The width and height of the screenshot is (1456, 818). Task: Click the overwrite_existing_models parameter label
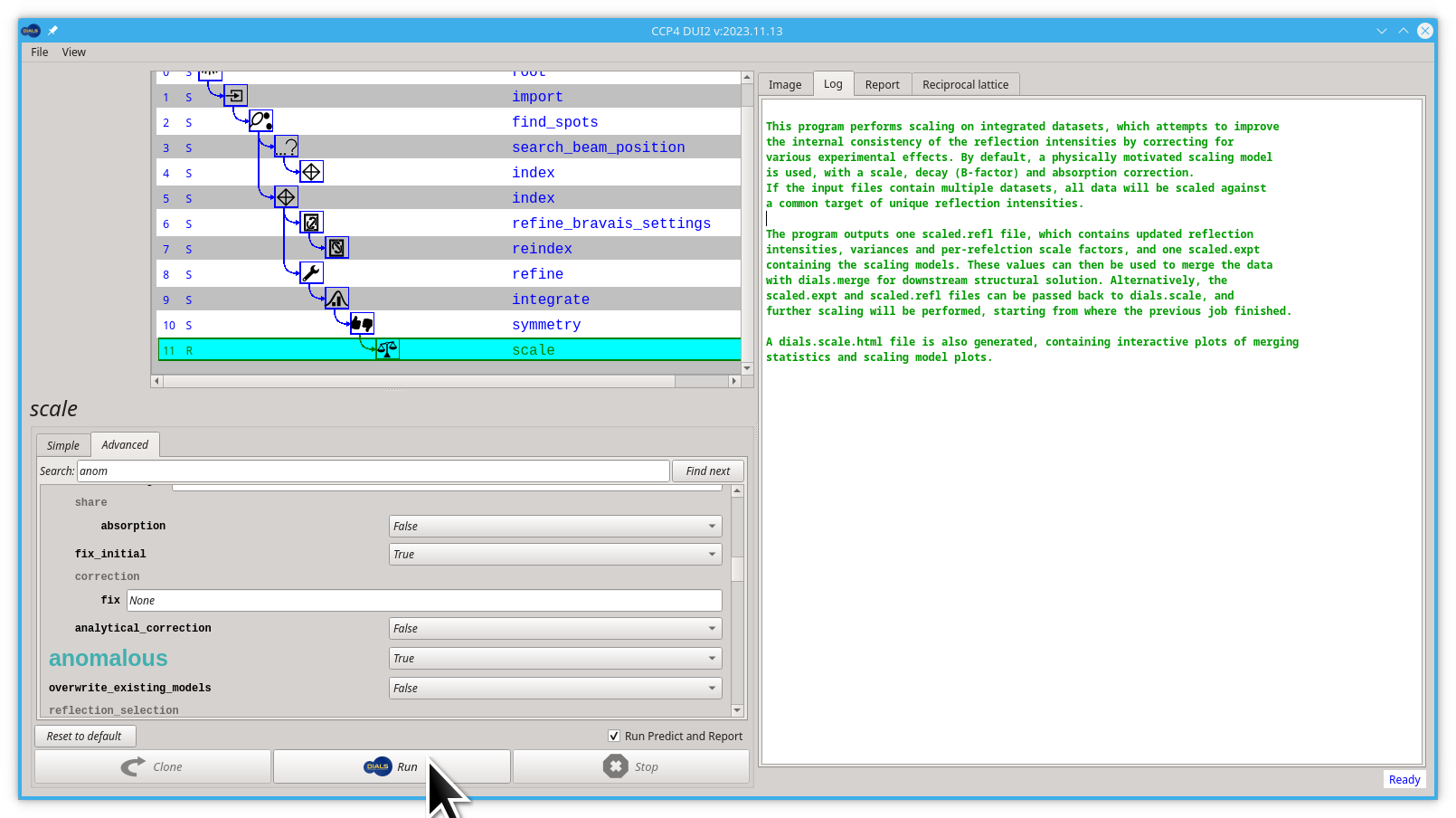[x=130, y=688]
